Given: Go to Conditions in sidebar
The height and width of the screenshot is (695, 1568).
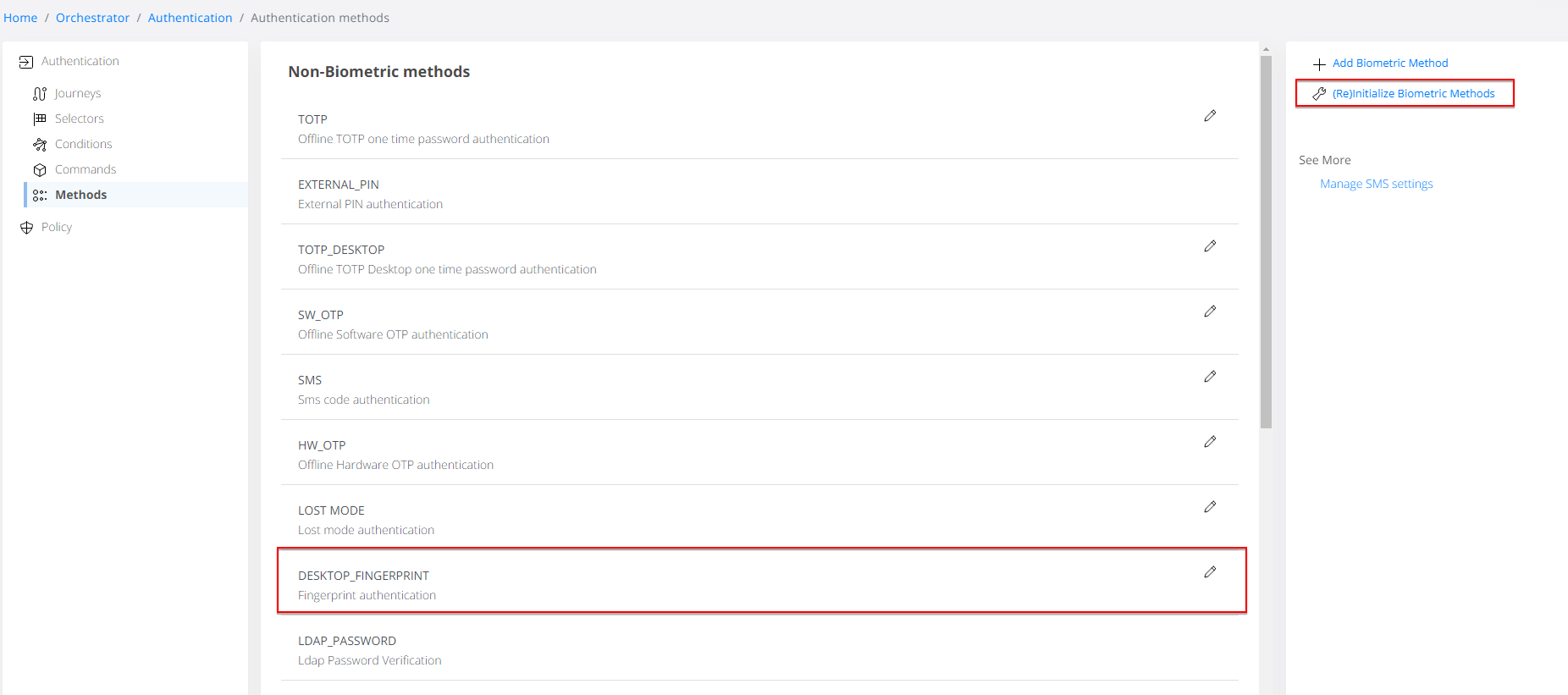Looking at the screenshot, I should tap(83, 144).
